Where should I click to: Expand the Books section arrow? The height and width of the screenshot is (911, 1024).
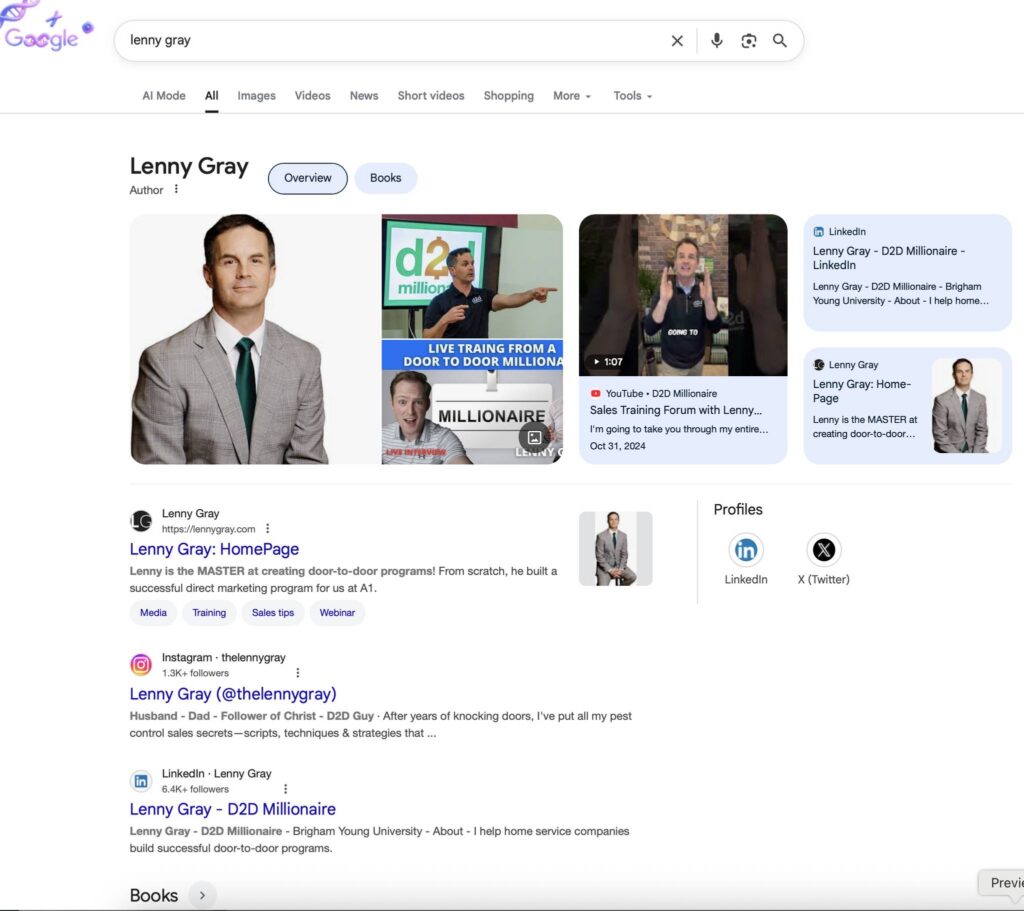pos(202,895)
